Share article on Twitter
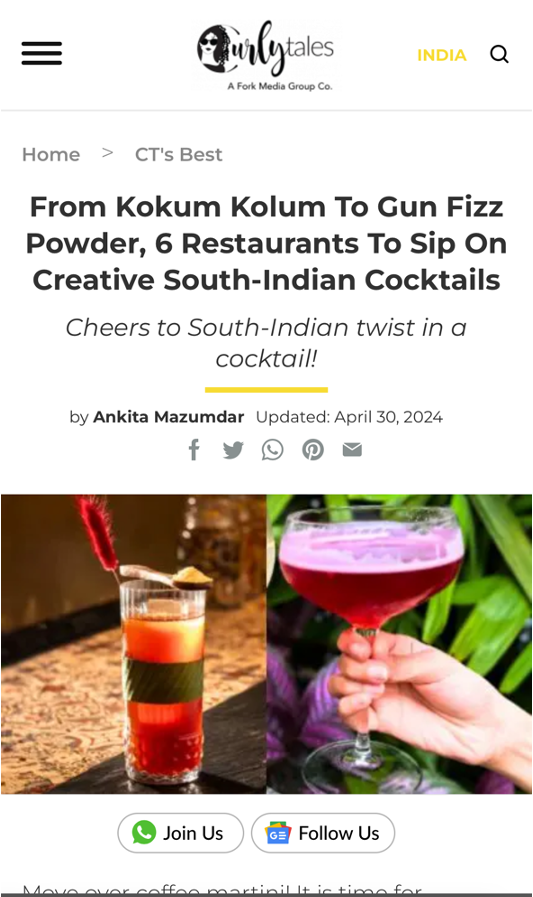The width and height of the screenshot is (533, 897). (233, 450)
